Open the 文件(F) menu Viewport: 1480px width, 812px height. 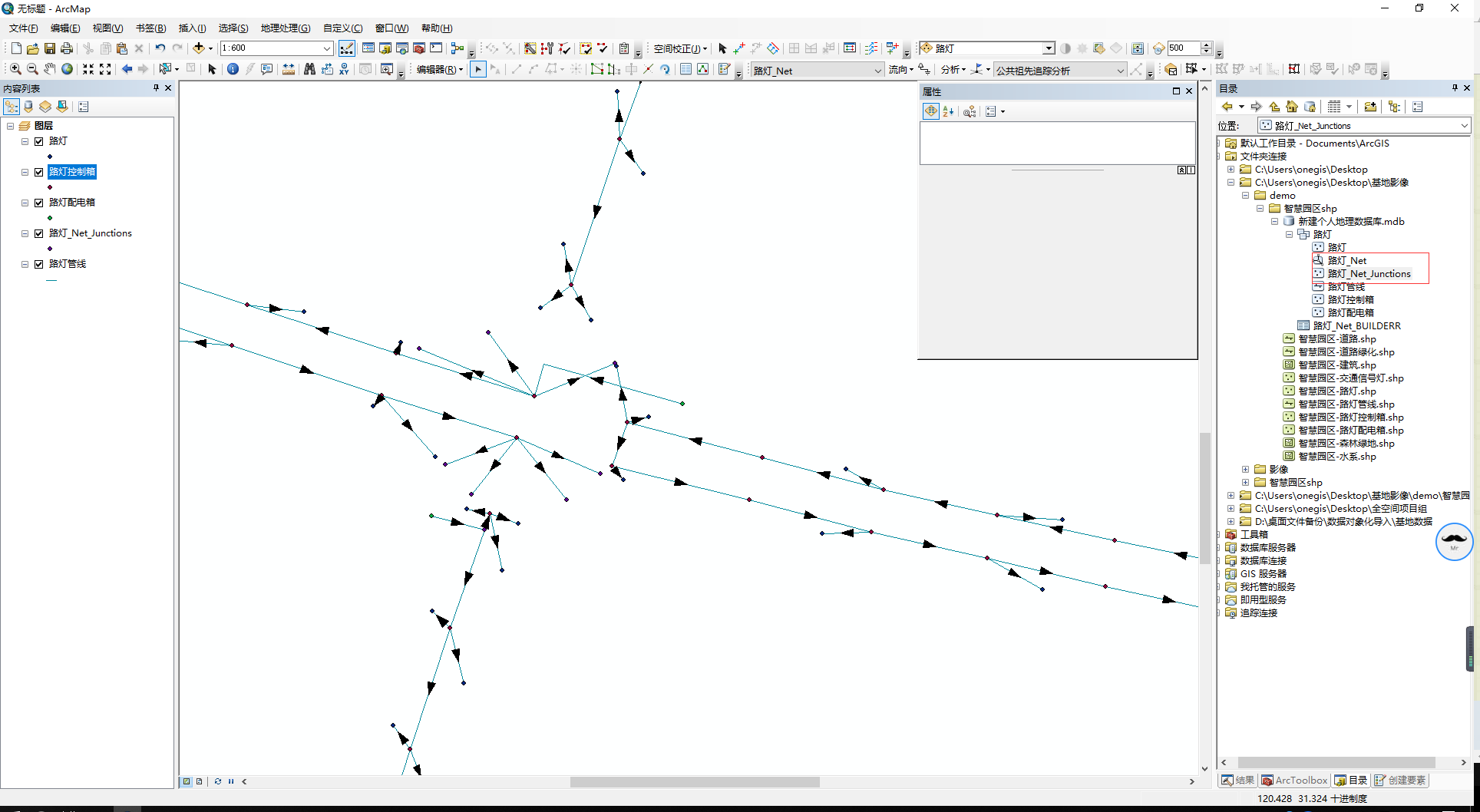tap(23, 28)
